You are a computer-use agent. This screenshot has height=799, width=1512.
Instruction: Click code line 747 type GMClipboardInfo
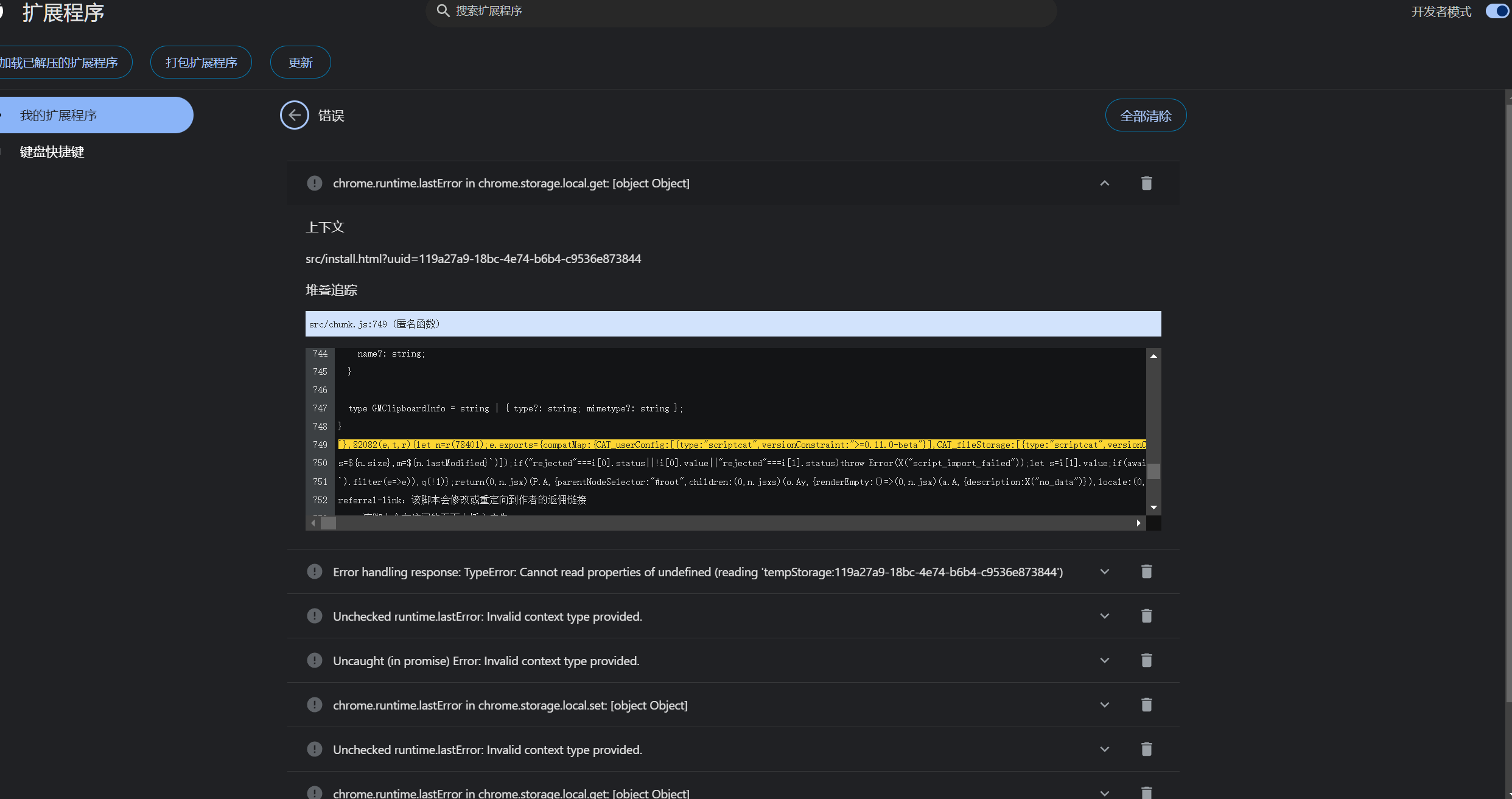tap(515, 408)
